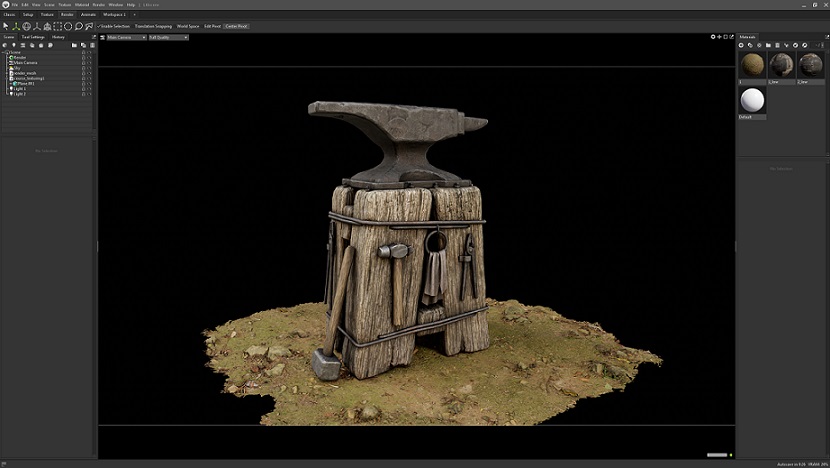The width and height of the screenshot is (830, 468).
Task: Create a new material in the Materials panel
Action: click(741, 45)
